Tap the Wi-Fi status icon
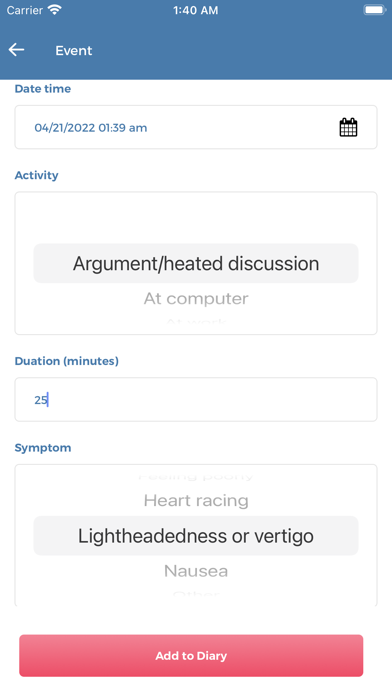 pos(55,10)
